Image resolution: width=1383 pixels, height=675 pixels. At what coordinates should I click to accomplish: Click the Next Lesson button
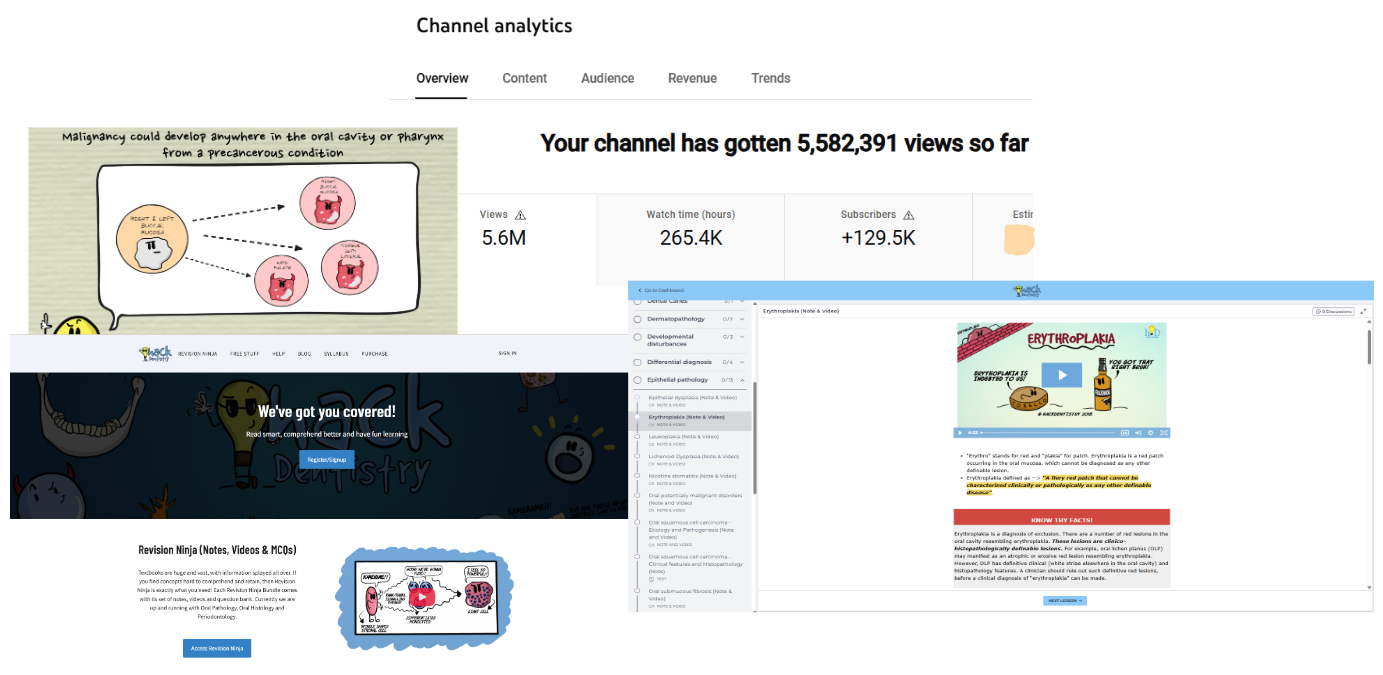pyautogui.click(x=1064, y=600)
